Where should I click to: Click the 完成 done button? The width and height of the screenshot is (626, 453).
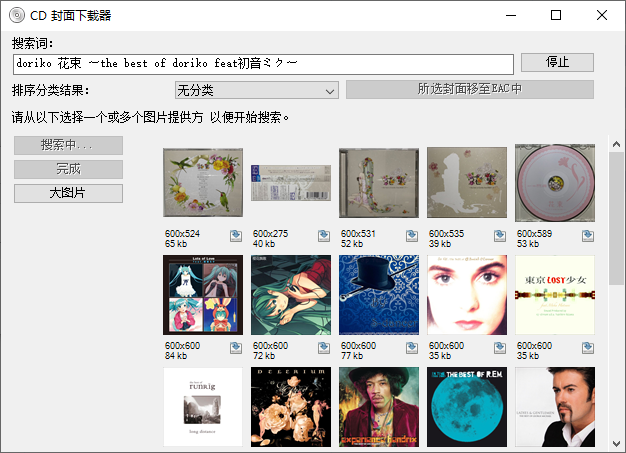coord(68,169)
